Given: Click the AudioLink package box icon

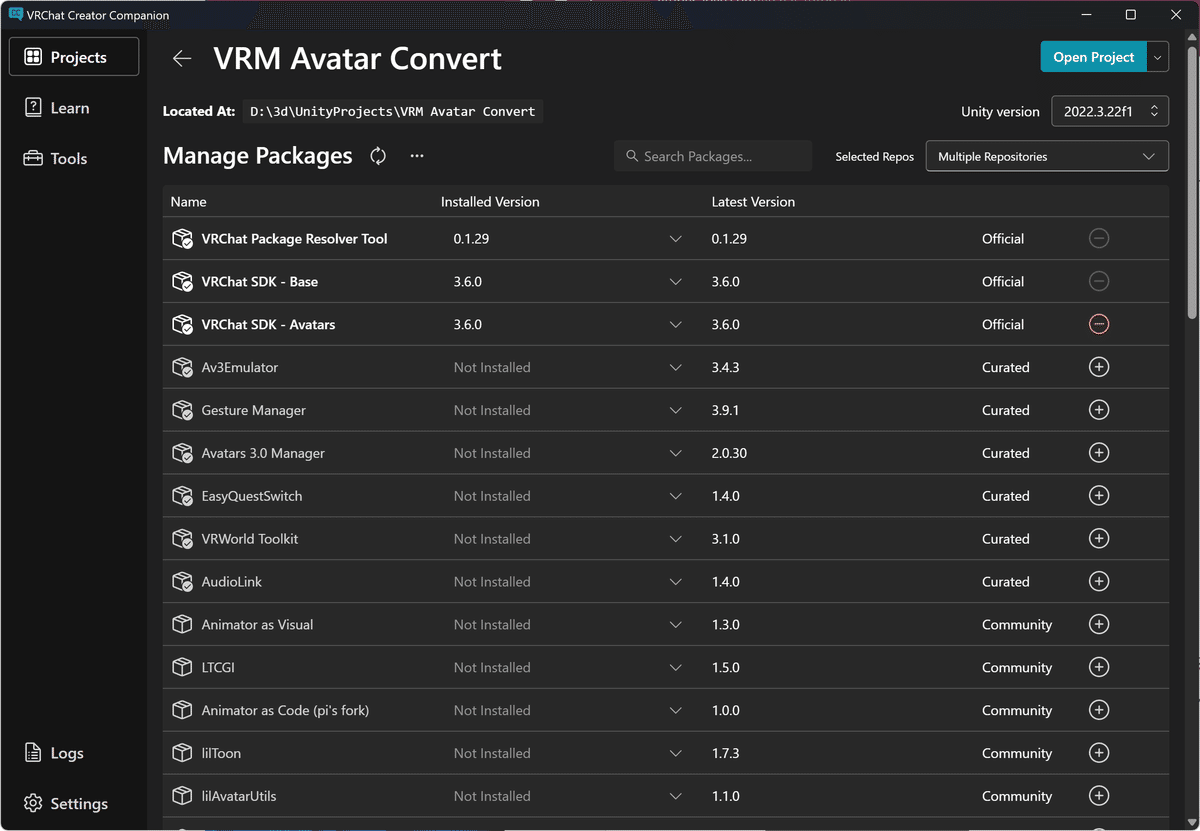Looking at the screenshot, I should pos(182,581).
